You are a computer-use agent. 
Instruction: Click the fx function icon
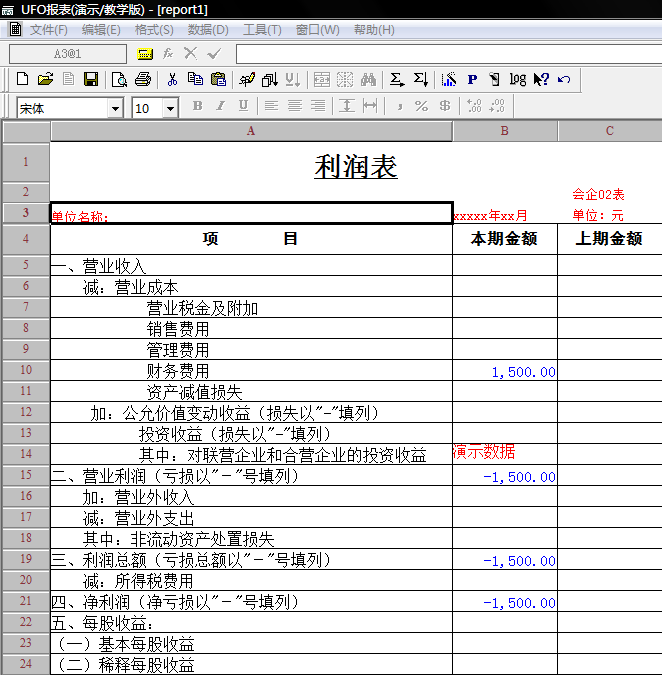click(x=168, y=53)
